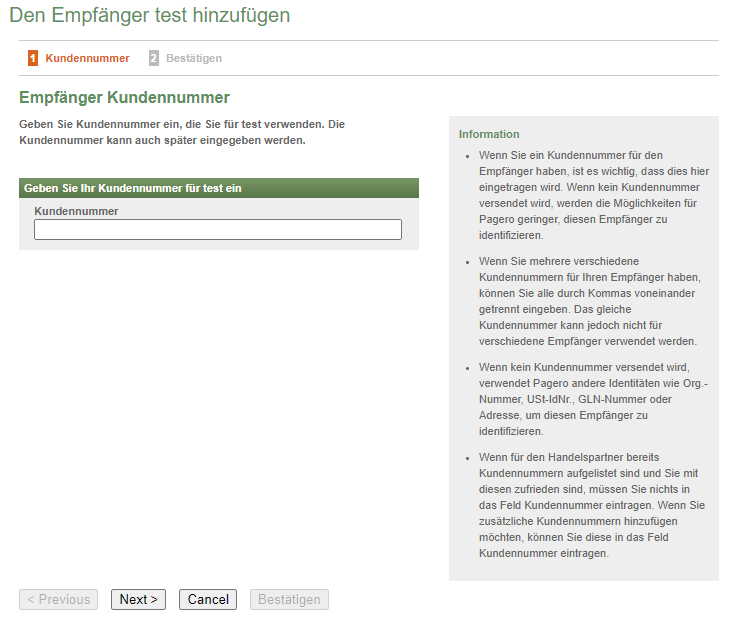
Task: Switch to the Bestätigen wizard step
Action: [x=193, y=58]
